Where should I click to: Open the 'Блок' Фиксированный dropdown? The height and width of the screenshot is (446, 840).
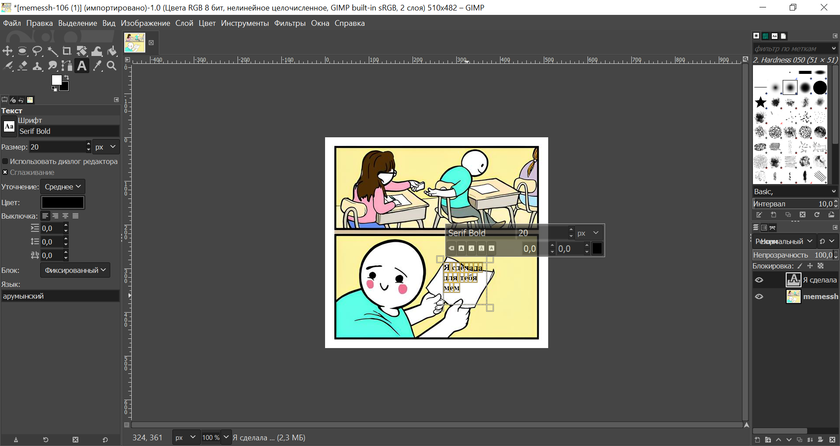click(75, 270)
